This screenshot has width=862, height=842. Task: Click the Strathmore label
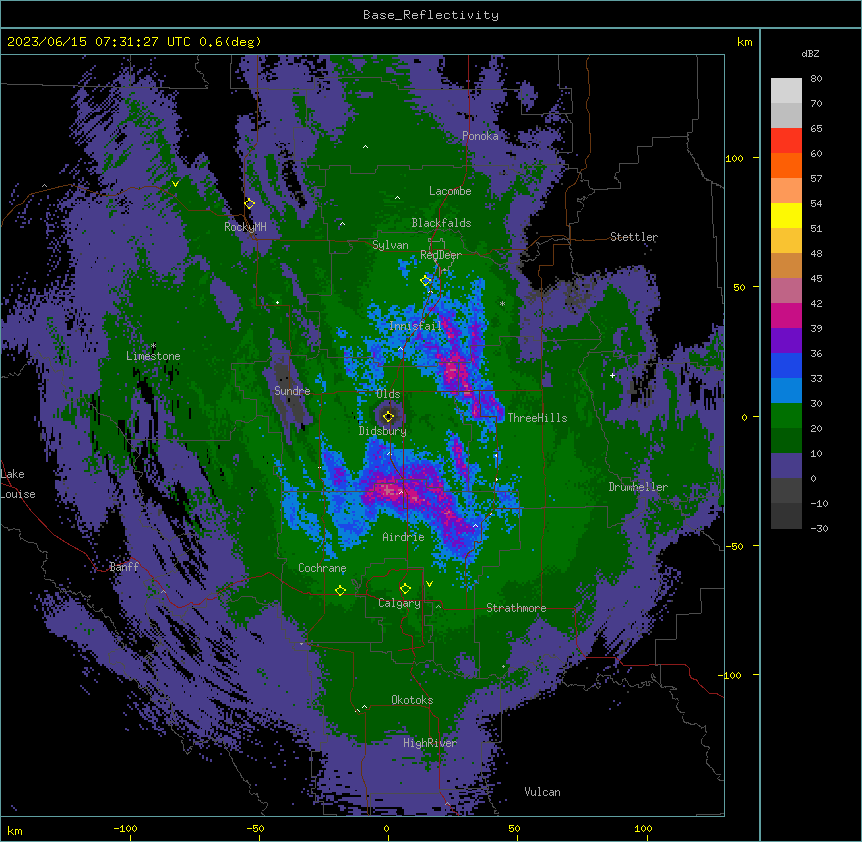(x=516, y=608)
